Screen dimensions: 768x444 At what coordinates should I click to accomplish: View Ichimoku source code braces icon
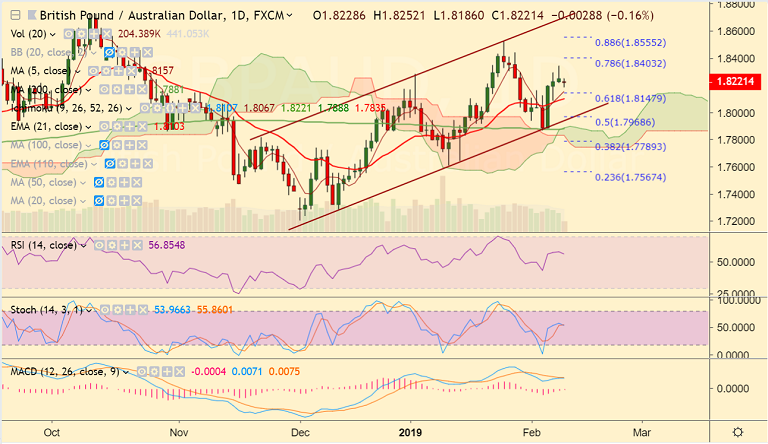(170, 108)
